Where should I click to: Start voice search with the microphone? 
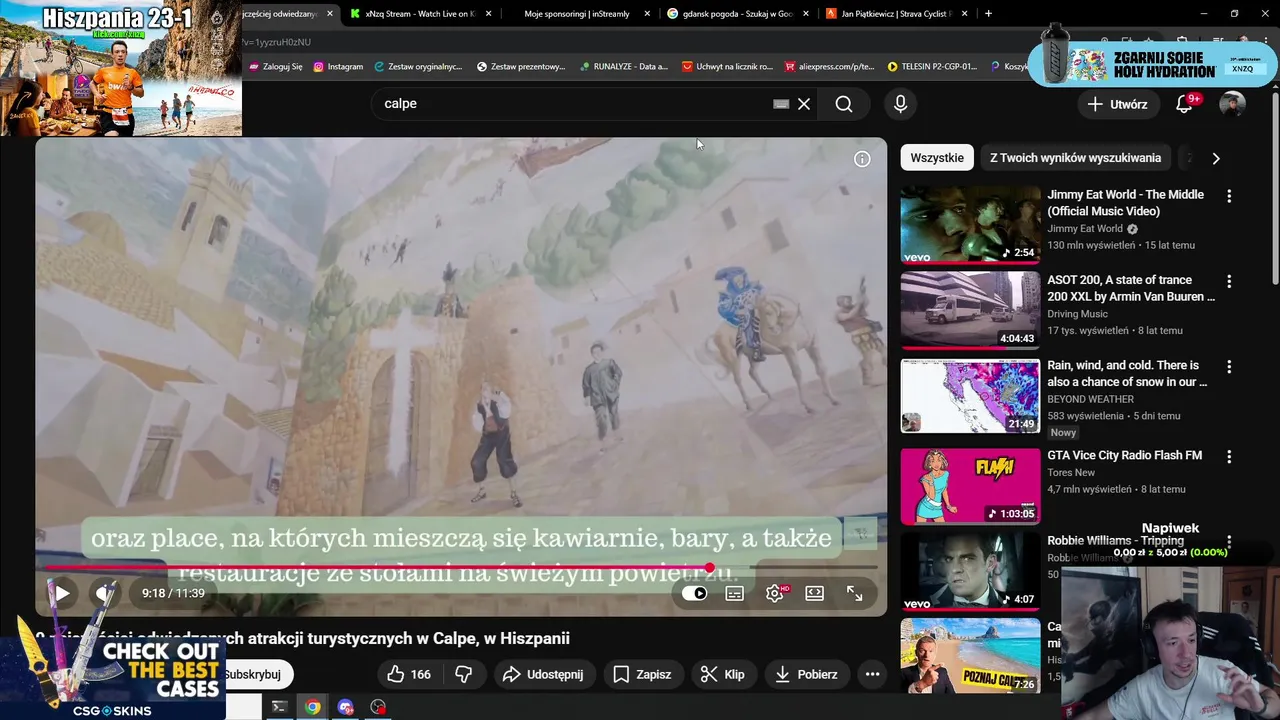pos(900,104)
